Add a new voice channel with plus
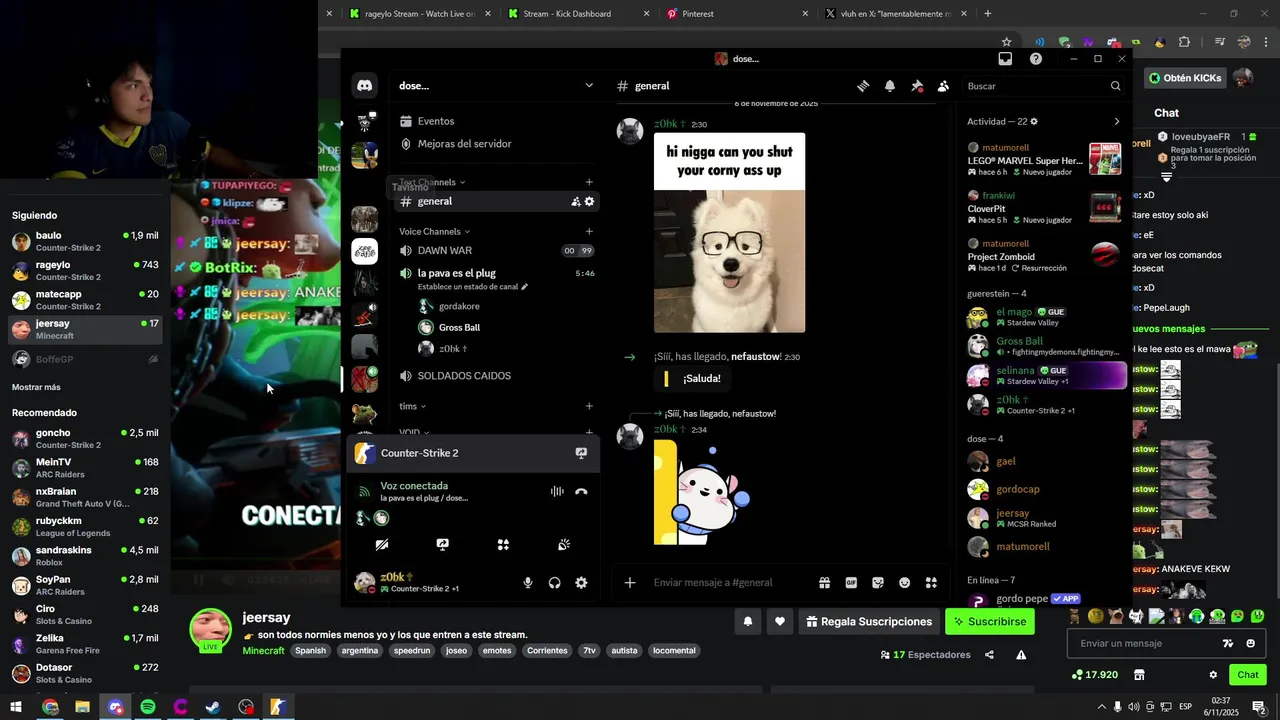The image size is (1280, 720). pyautogui.click(x=589, y=231)
